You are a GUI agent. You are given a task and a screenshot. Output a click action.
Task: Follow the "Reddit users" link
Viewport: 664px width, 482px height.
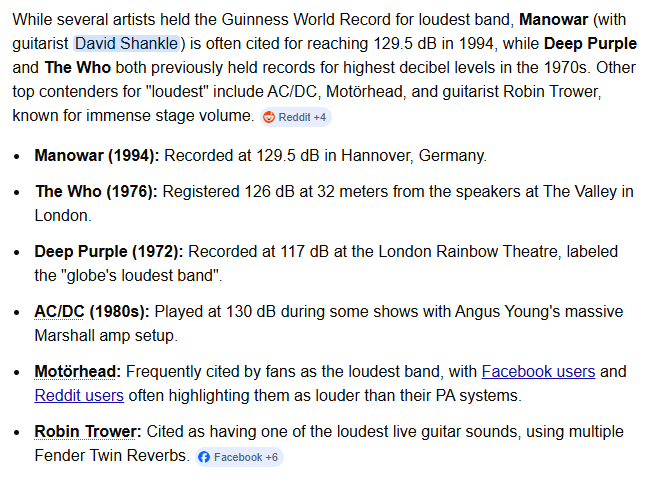79,395
